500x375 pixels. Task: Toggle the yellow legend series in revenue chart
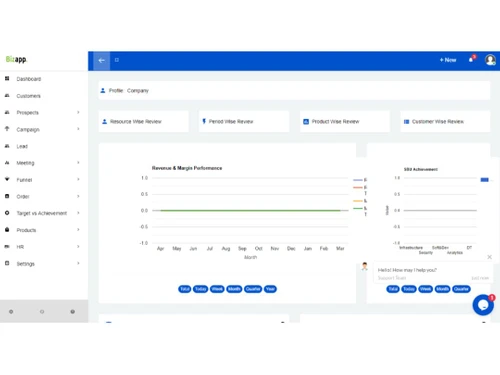[x=360, y=201]
